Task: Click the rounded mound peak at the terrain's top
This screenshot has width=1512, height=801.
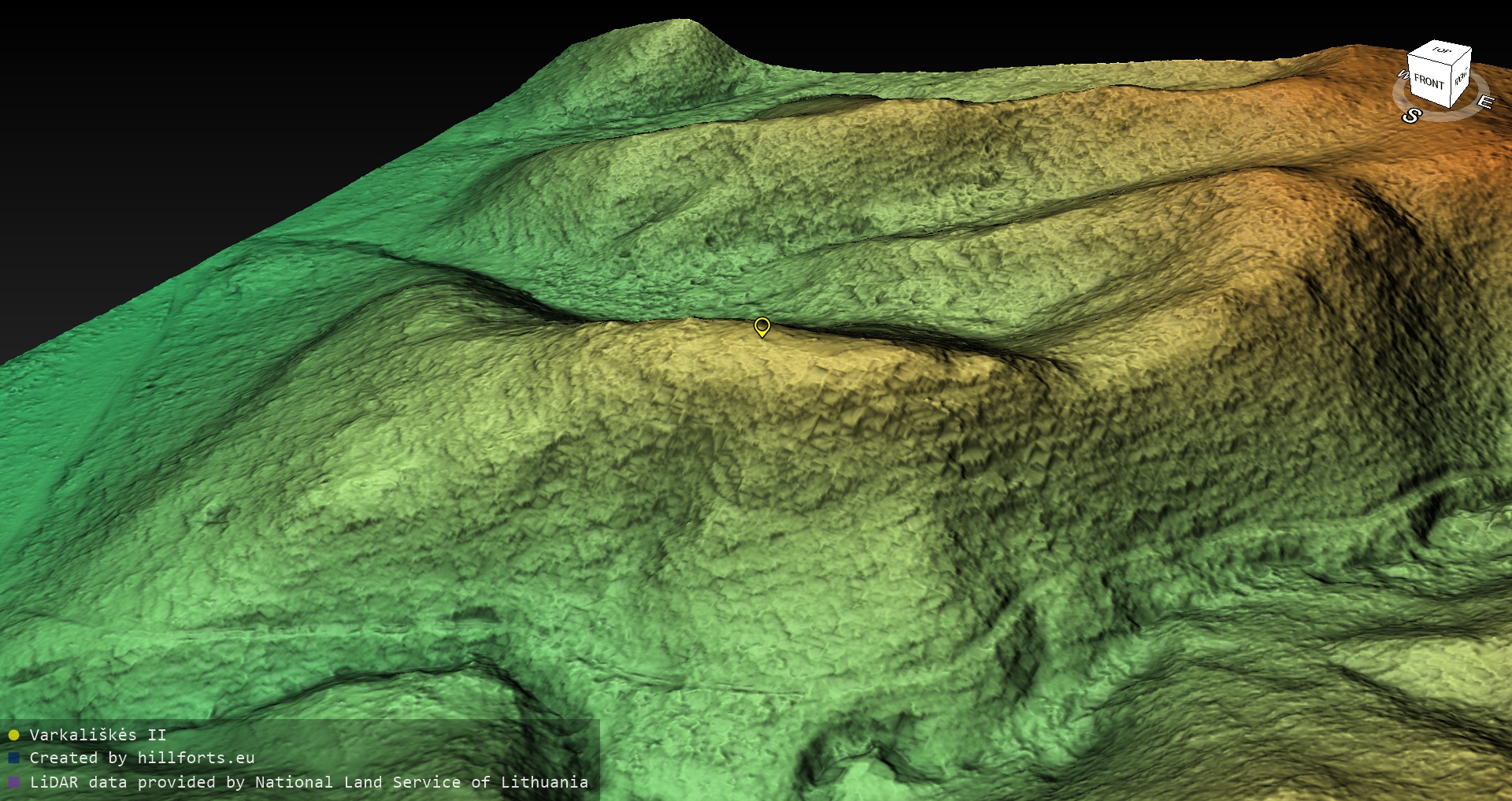Action: pos(677,32)
